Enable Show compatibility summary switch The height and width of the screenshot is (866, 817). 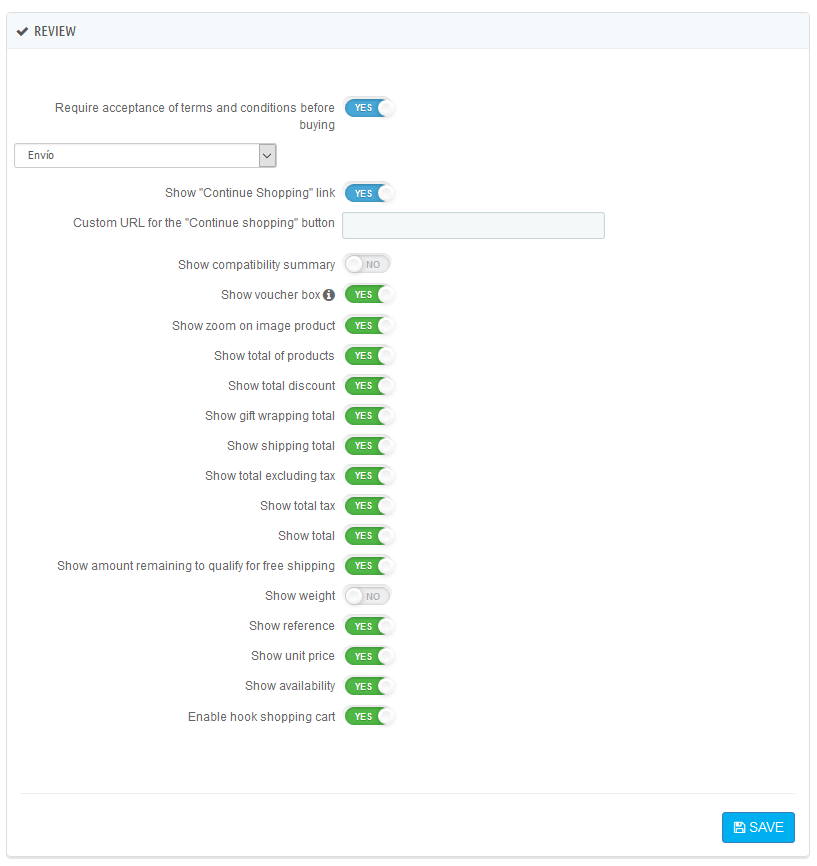367,264
